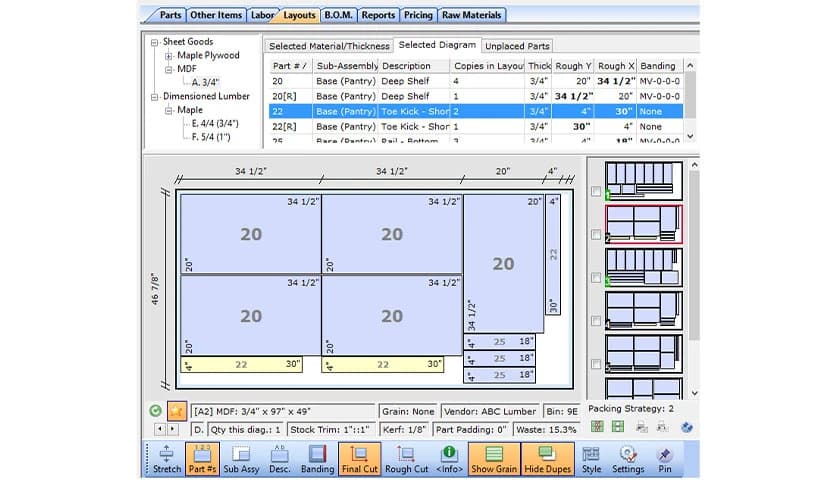Collapse the Sheet Goods tree node

click(x=155, y=42)
